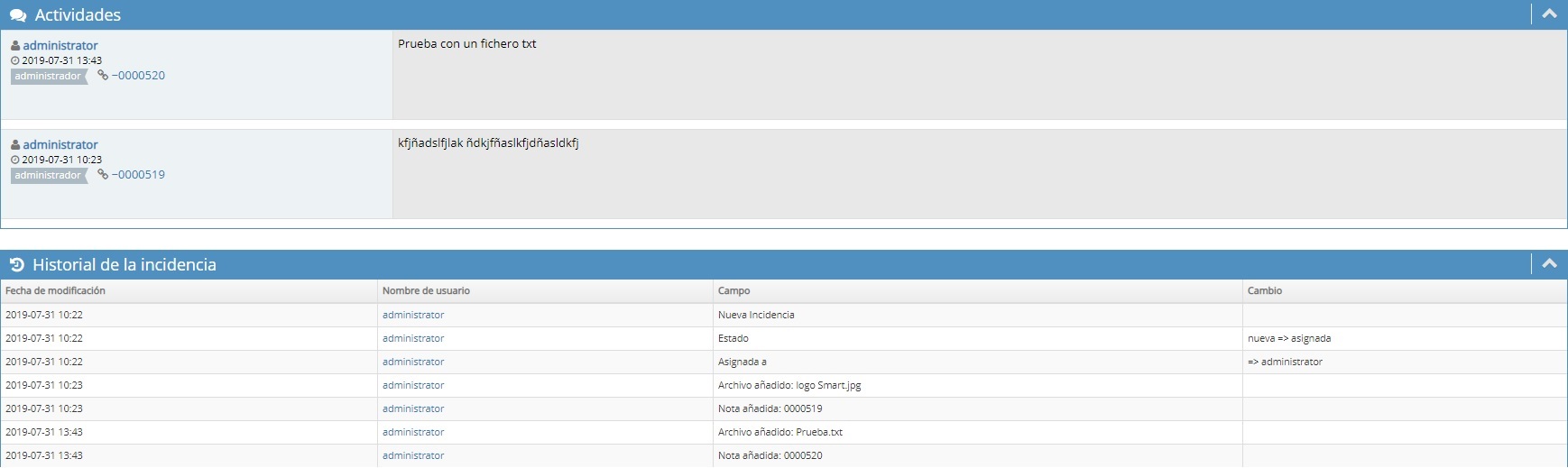Click administrador tag under the 10:23 note
The height and width of the screenshot is (468, 1568).
(48, 176)
